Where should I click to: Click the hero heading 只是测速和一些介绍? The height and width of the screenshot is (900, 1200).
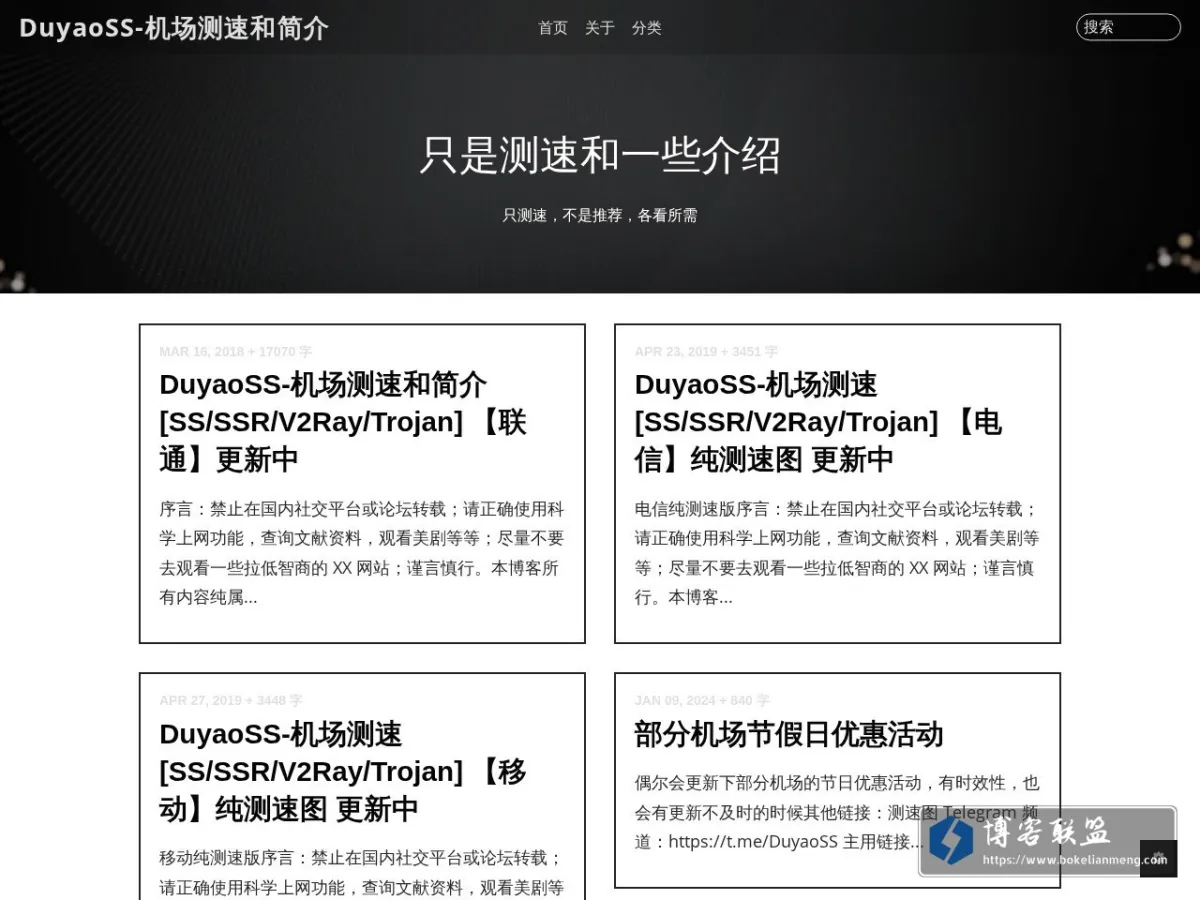600,155
